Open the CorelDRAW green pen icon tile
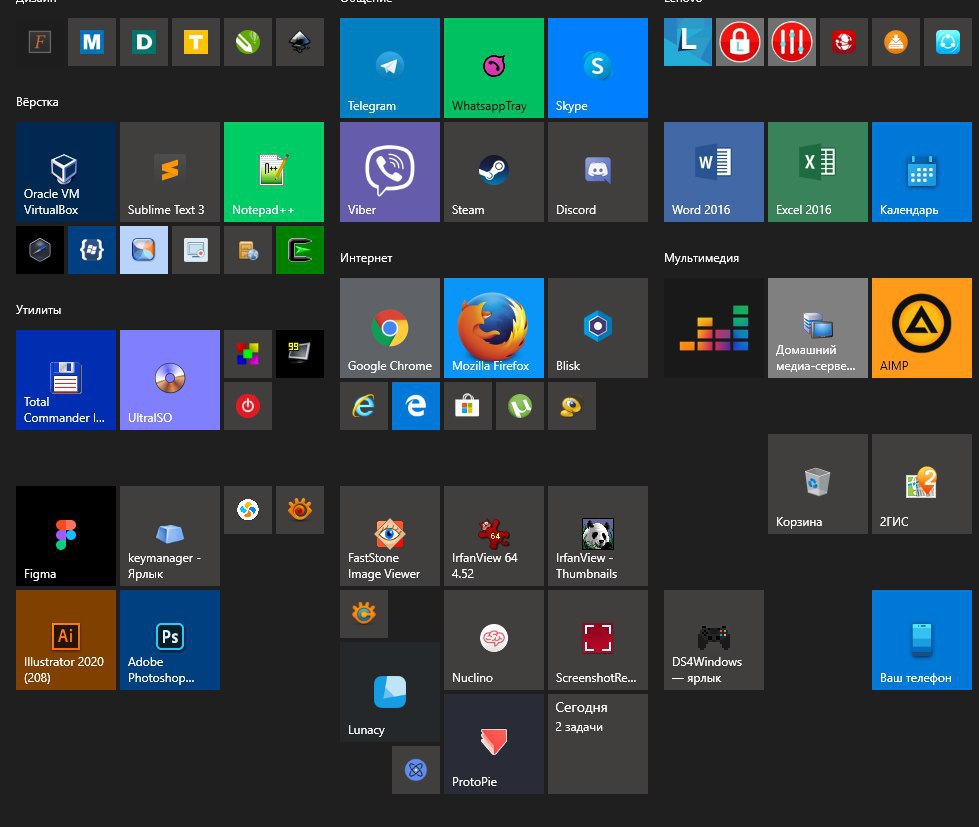 click(x=248, y=42)
